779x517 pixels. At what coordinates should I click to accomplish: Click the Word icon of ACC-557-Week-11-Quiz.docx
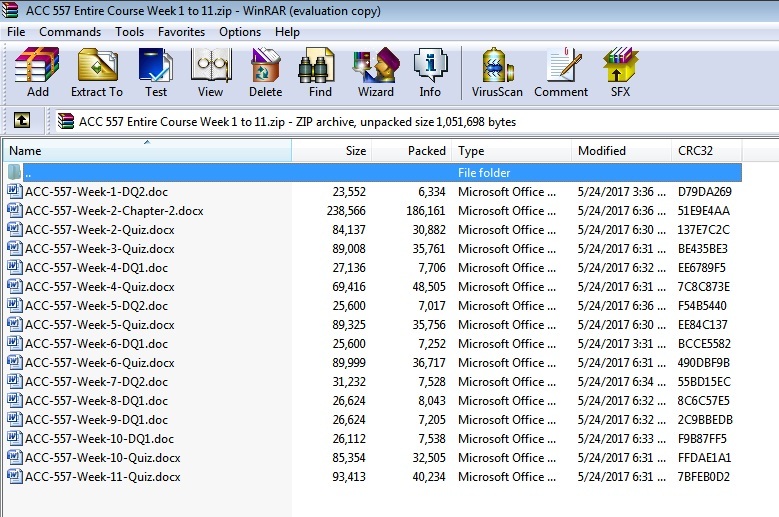pyautogui.click(x=15, y=476)
